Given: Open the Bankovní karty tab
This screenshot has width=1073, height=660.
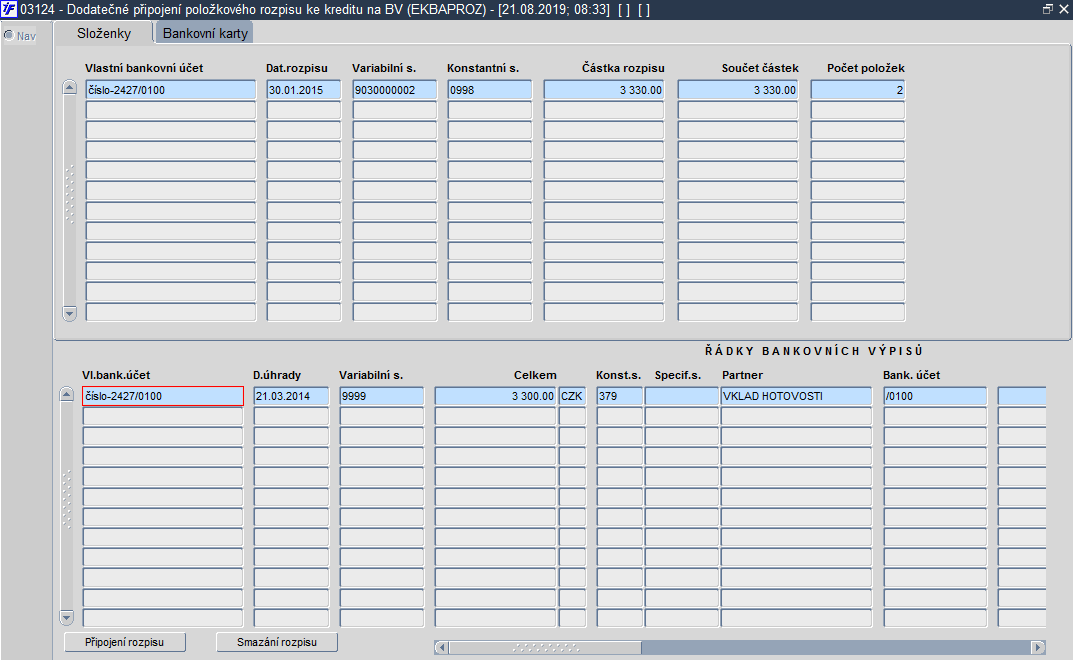Looking at the screenshot, I should [x=205, y=33].
